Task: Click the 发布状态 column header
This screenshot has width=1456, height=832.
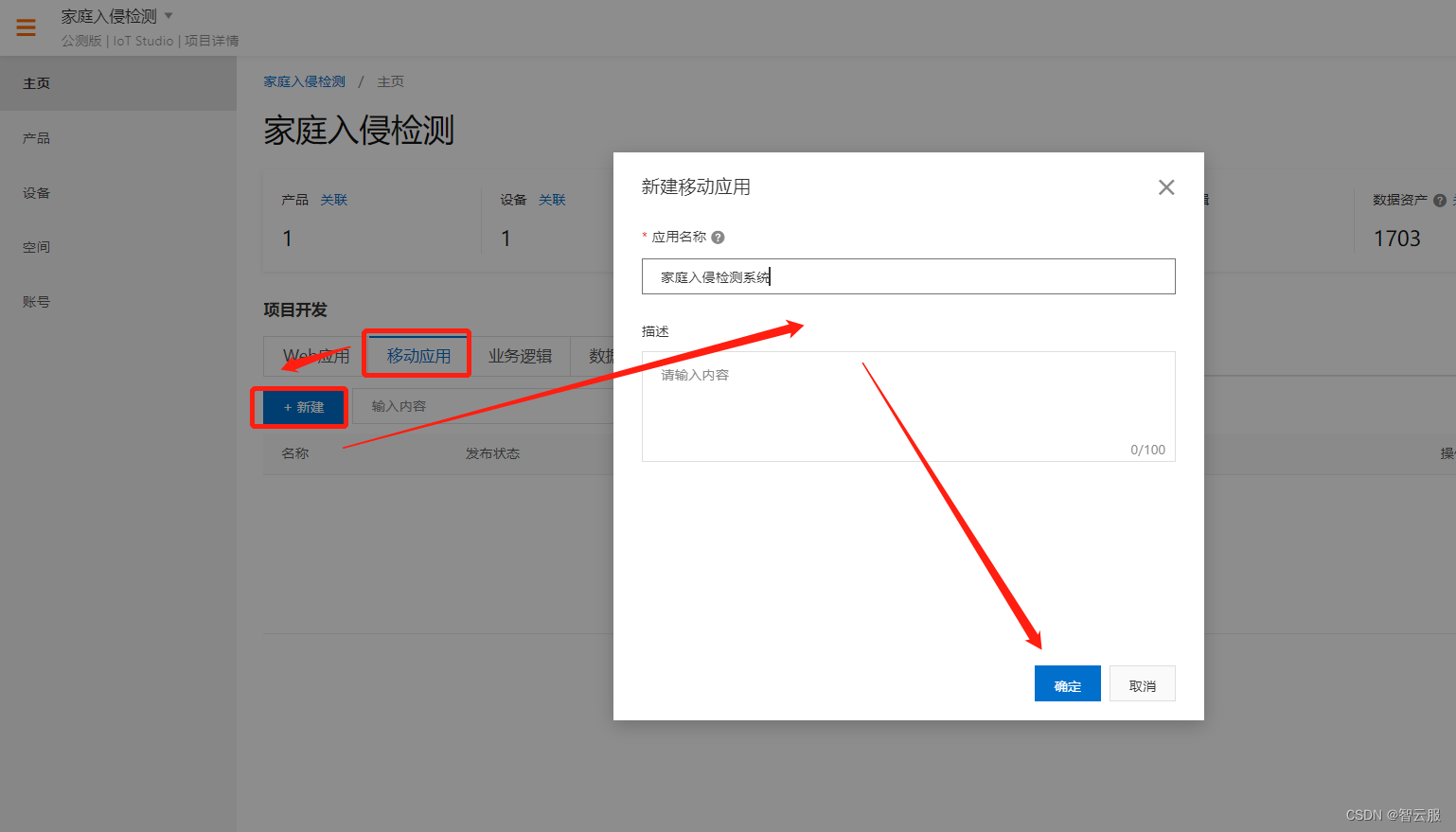Action: coord(492,453)
